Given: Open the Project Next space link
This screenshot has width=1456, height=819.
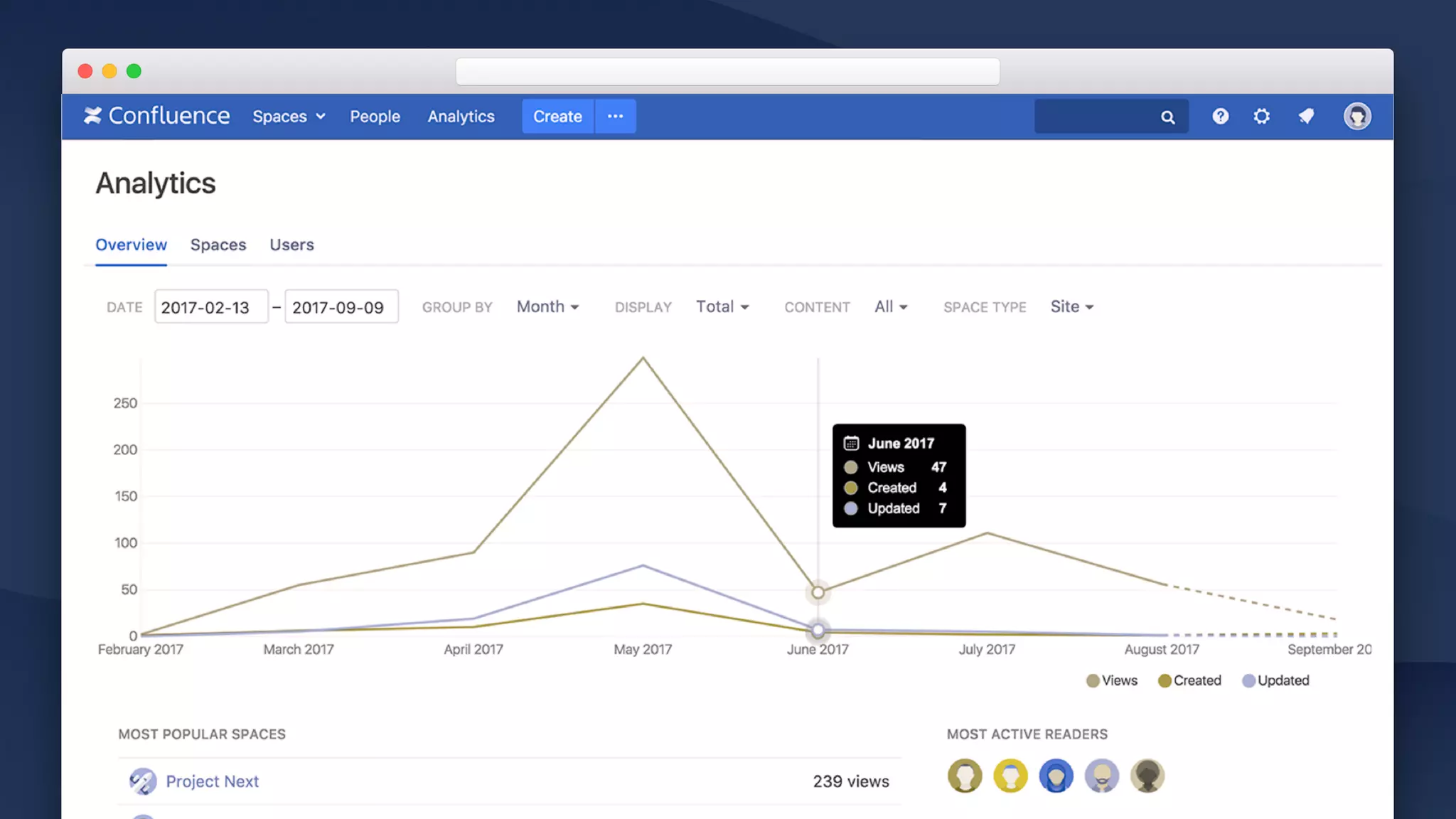Looking at the screenshot, I should [x=212, y=781].
